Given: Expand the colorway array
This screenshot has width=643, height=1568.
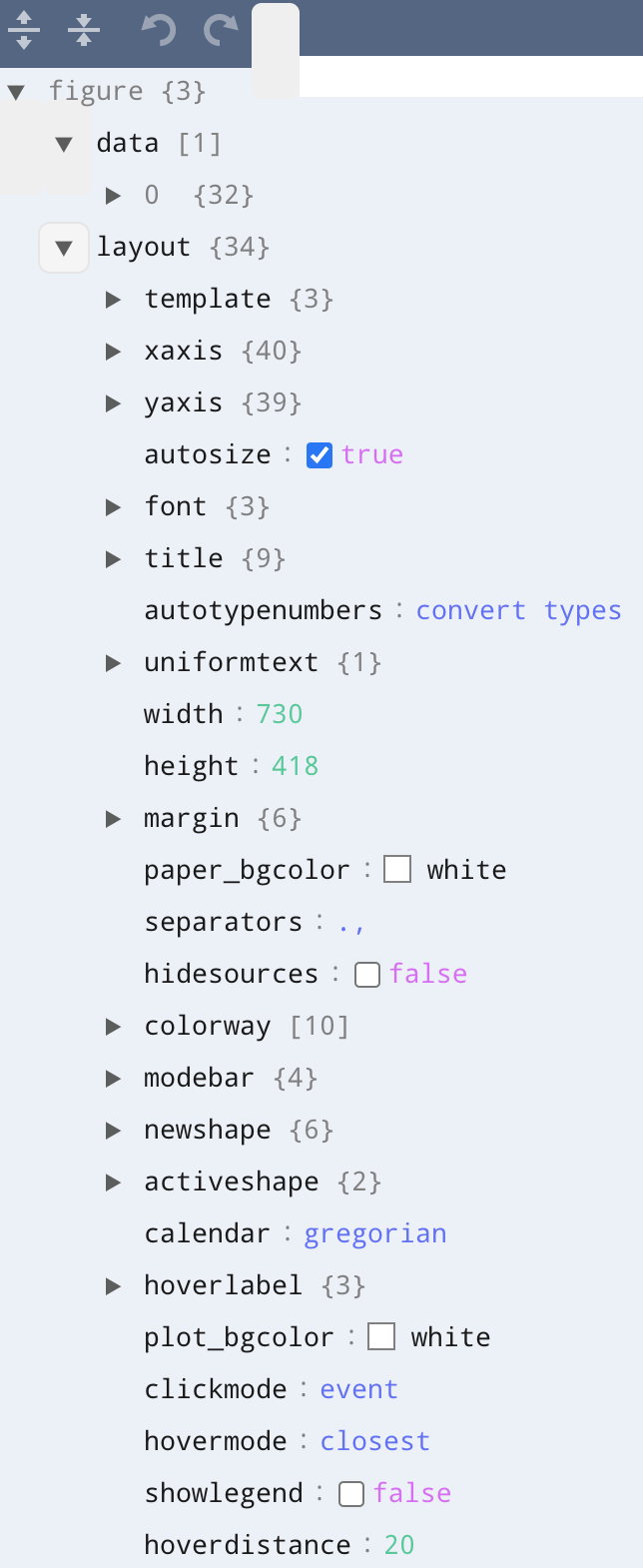Looking at the screenshot, I should [114, 1027].
